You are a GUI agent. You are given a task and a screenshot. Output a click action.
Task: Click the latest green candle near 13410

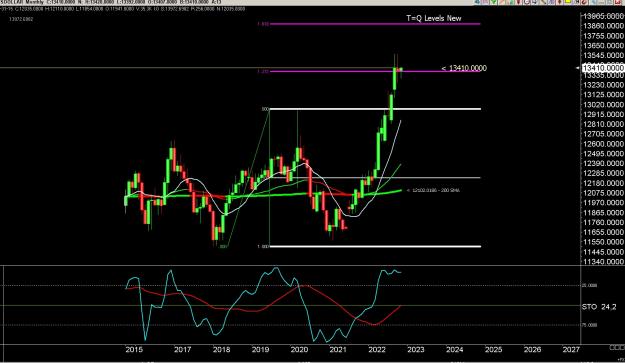(x=401, y=70)
